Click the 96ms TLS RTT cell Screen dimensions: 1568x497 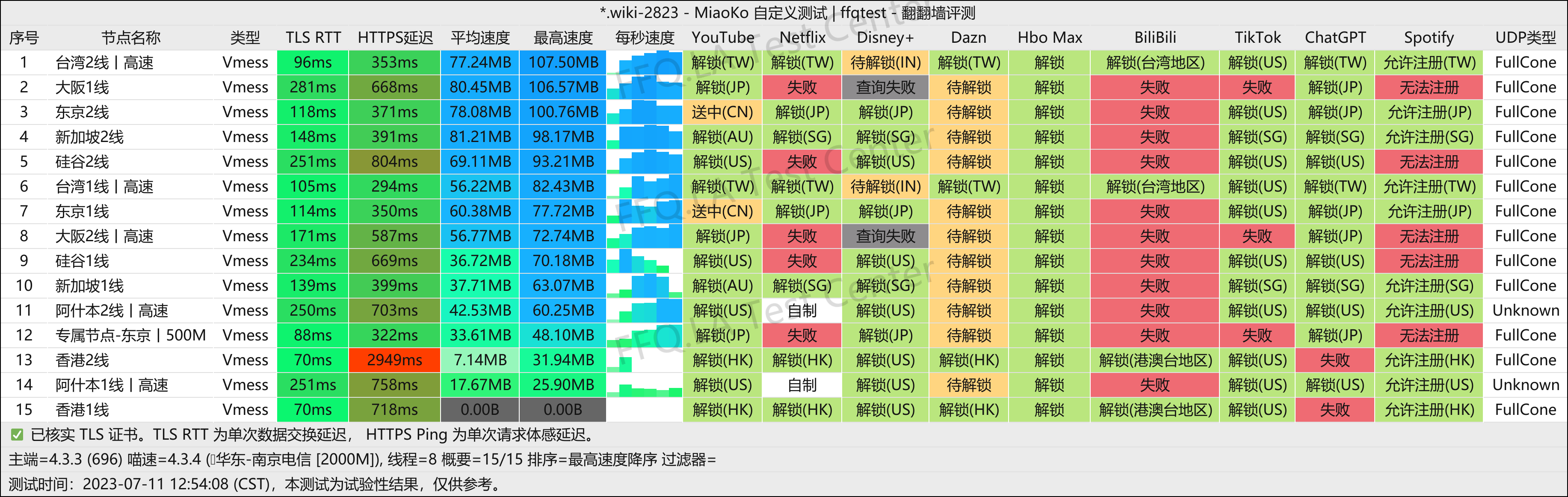pos(313,62)
